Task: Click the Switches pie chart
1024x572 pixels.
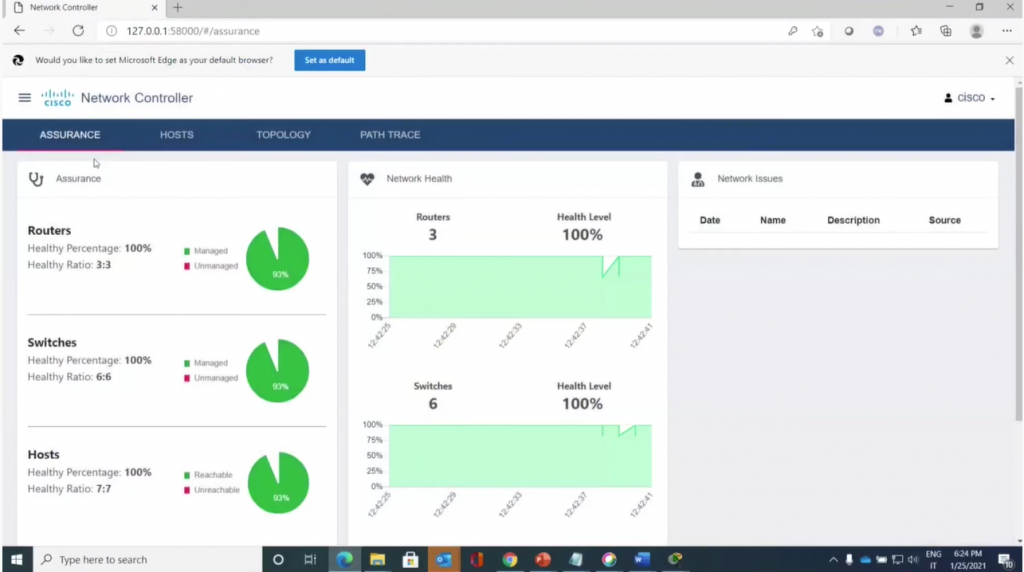Action: pyautogui.click(x=278, y=371)
